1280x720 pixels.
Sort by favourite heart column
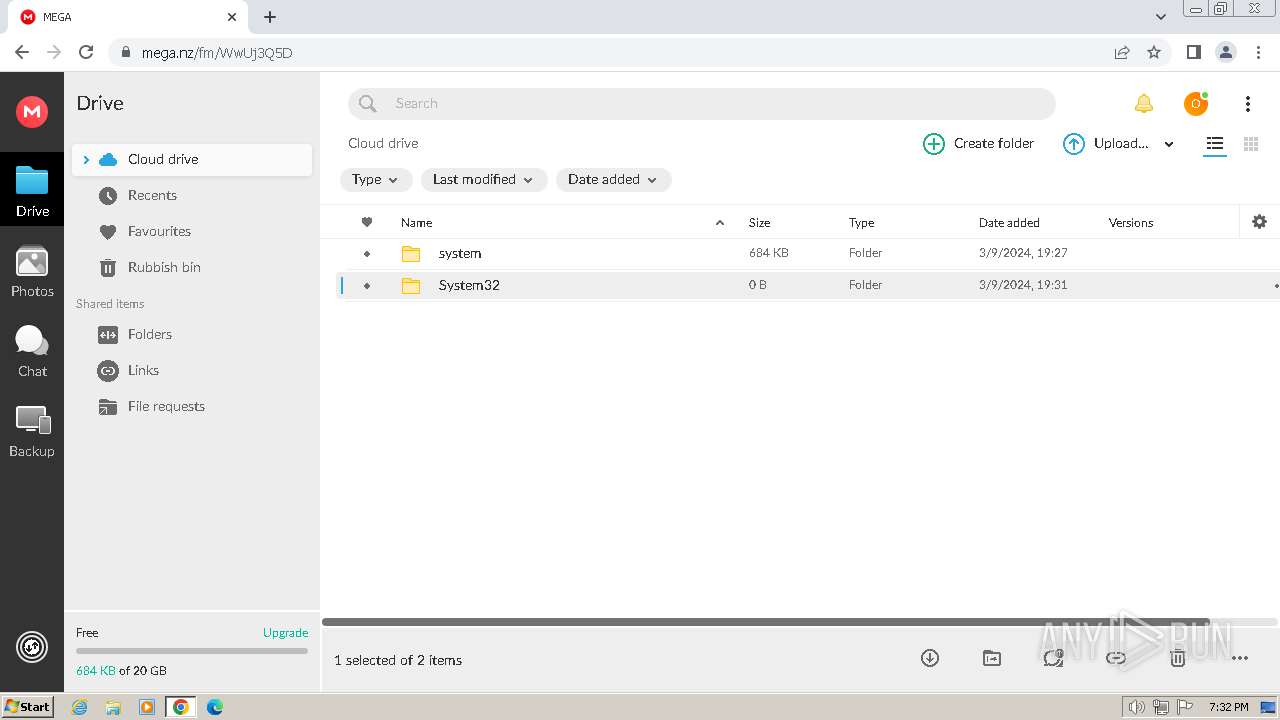tap(367, 222)
